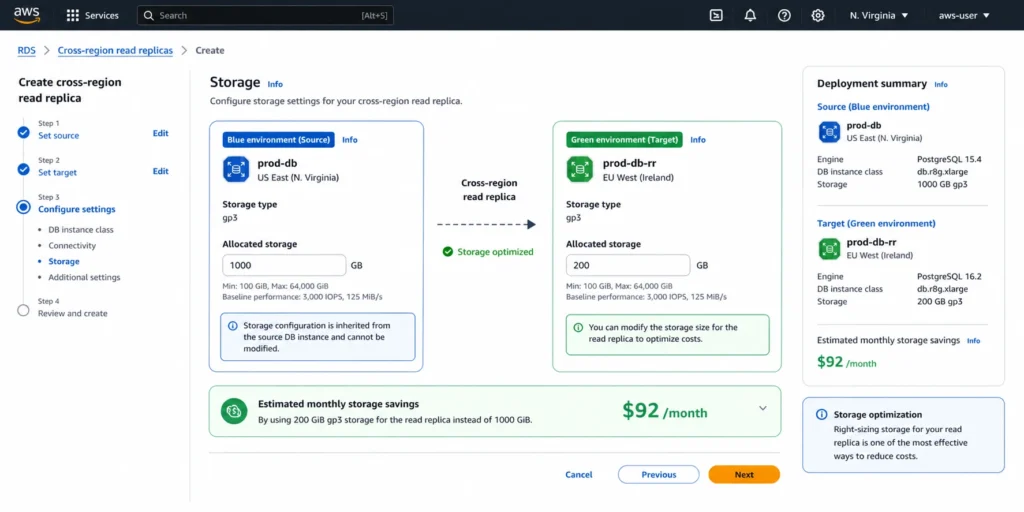Click the $92 /month amount in the banner
The image size is (1024, 512).
point(664,411)
